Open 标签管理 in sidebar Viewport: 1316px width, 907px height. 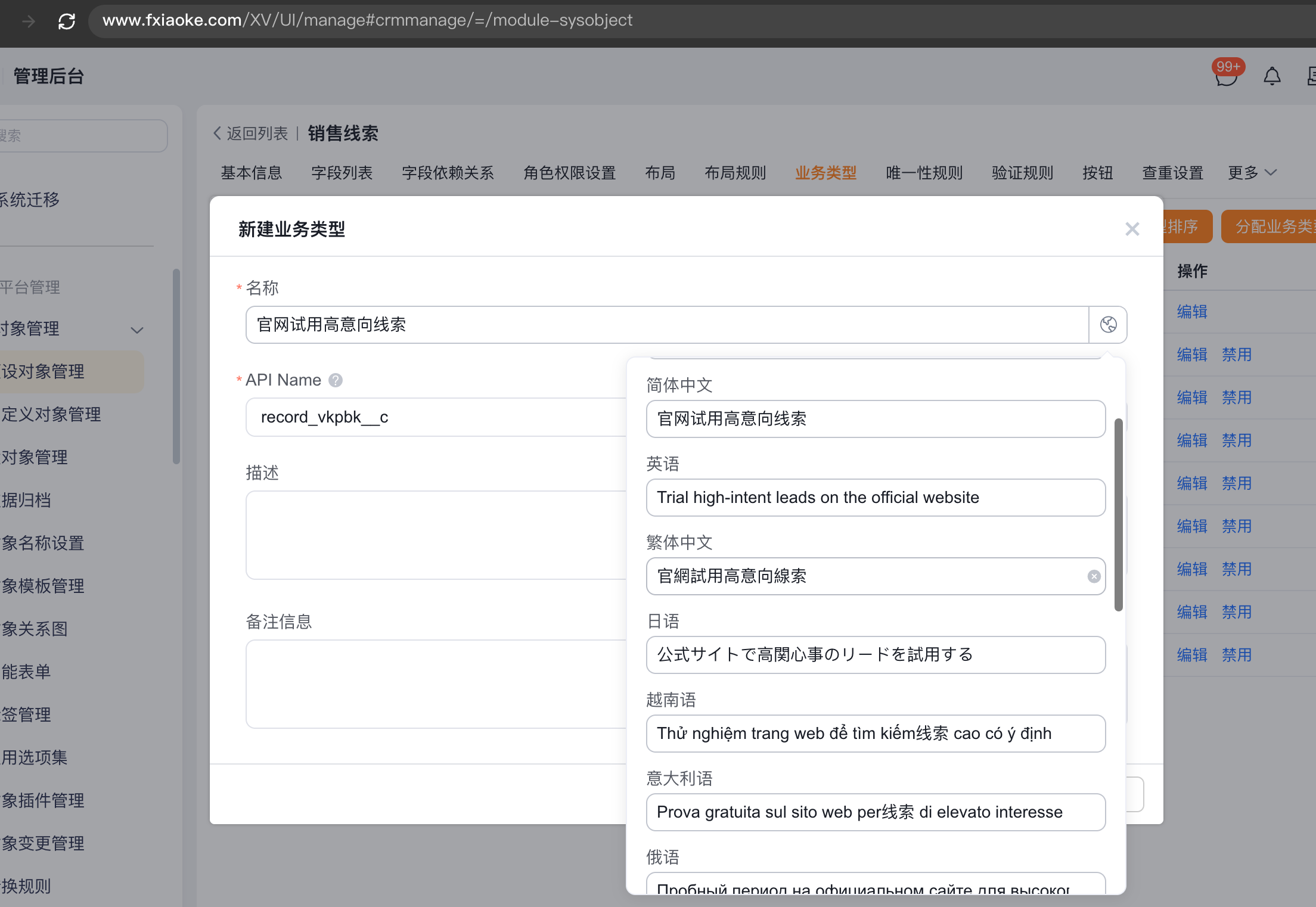[26, 715]
